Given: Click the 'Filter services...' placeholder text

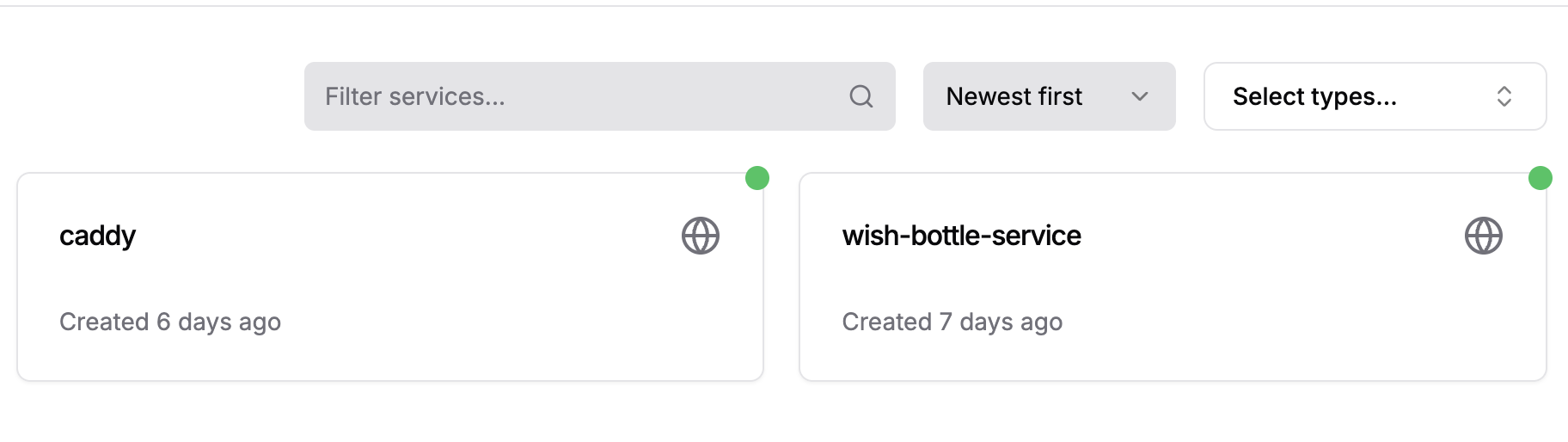Looking at the screenshot, I should coord(415,96).
